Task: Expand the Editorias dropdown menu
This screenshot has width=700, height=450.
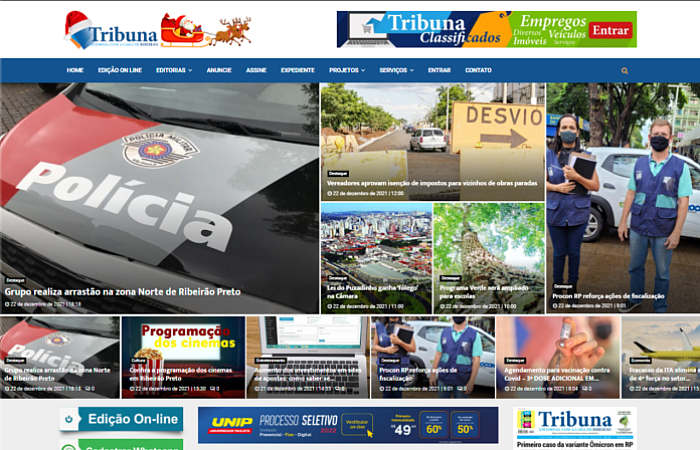Action: 174,71
